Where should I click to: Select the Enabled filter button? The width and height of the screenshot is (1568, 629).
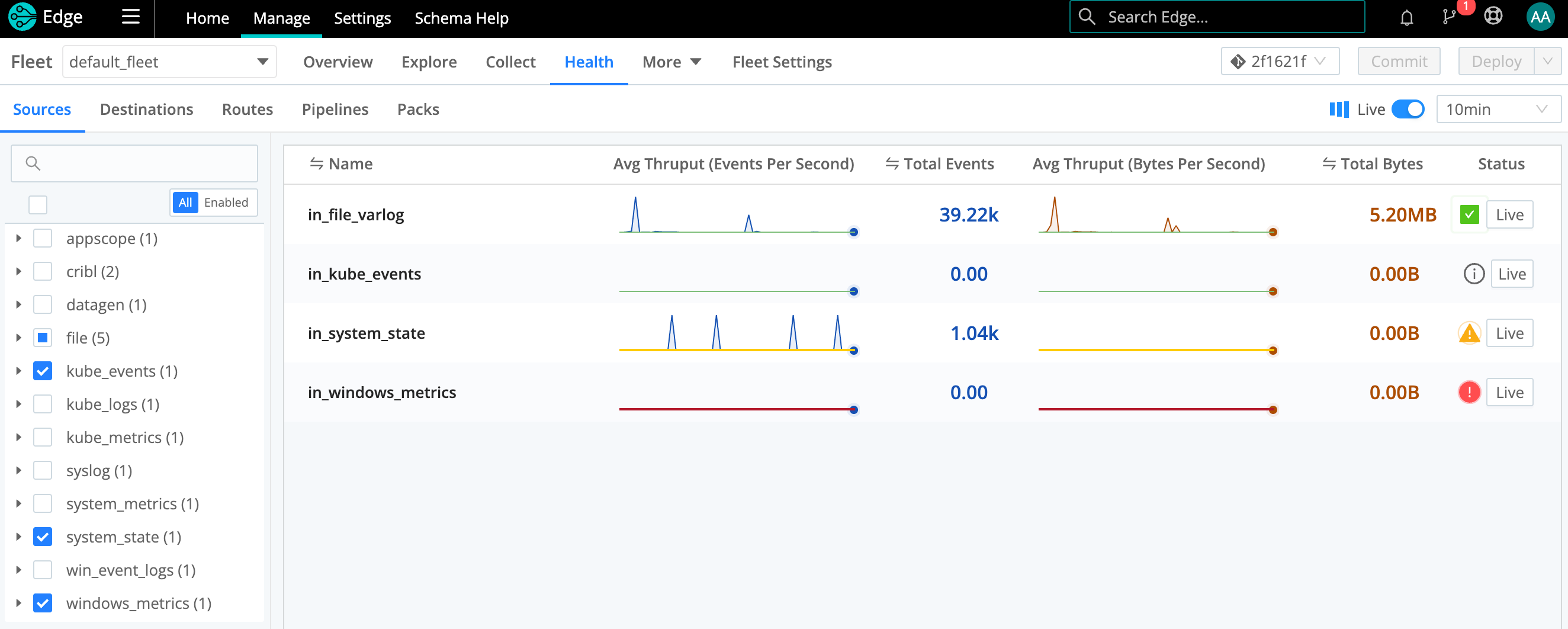pyautogui.click(x=226, y=203)
